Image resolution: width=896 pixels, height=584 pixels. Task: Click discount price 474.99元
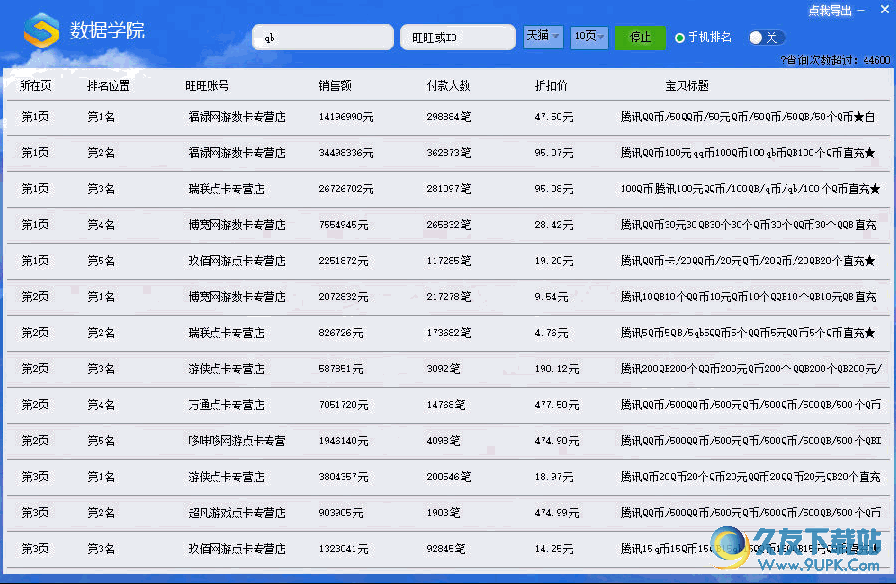tap(557, 513)
